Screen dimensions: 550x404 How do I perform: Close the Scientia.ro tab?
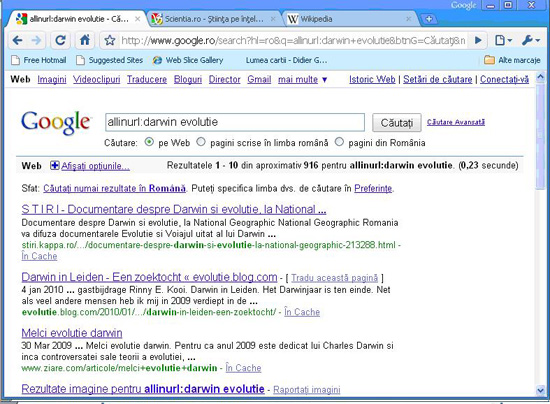coord(273,19)
